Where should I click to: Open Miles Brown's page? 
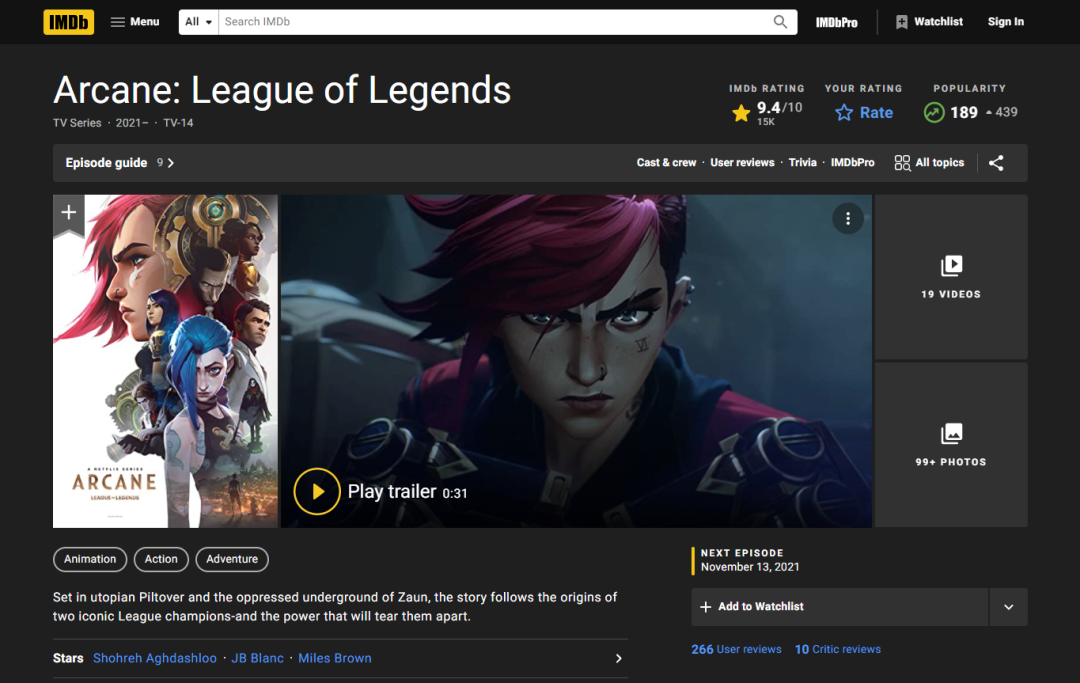coord(335,658)
